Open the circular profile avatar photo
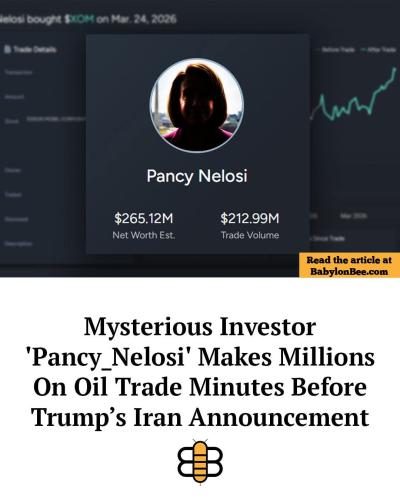This screenshot has height=500, width=400. point(197,105)
